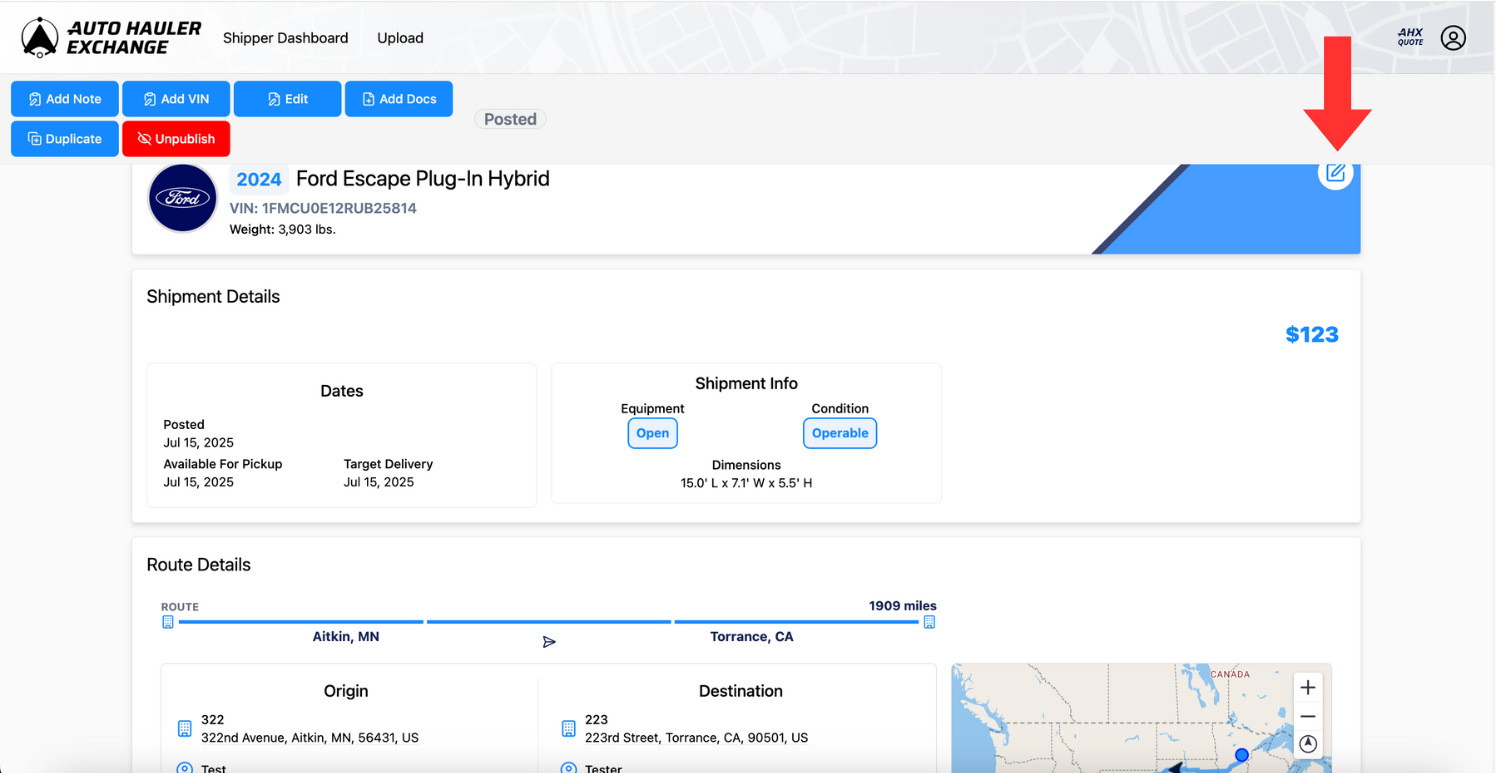Click the Aitkin, MN route label
Screen dimensions: 1496x773
[346, 636]
